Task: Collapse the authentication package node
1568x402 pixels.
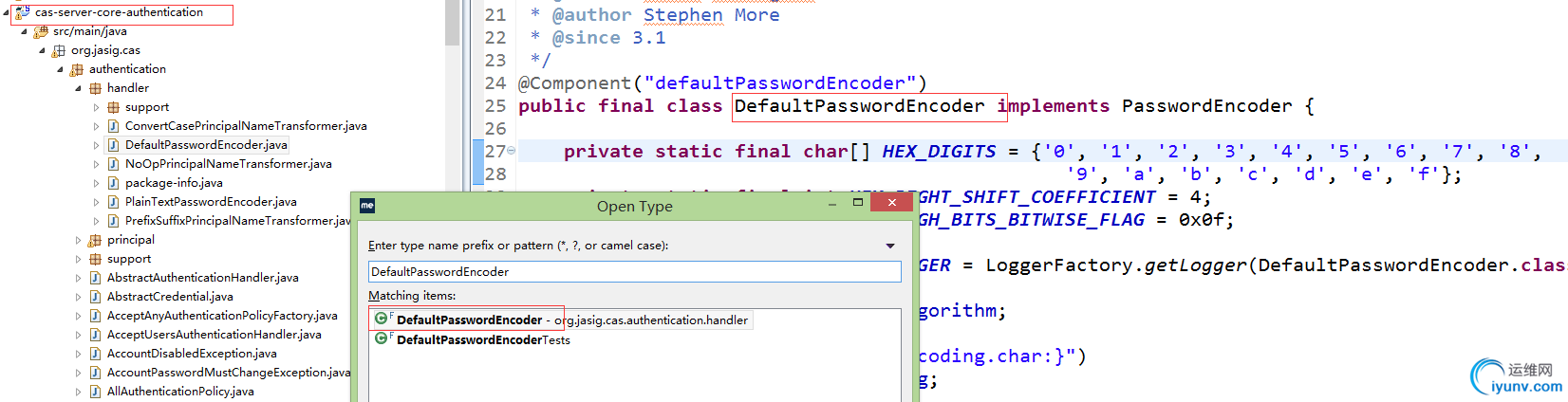Action: pyautogui.click(x=60, y=69)
